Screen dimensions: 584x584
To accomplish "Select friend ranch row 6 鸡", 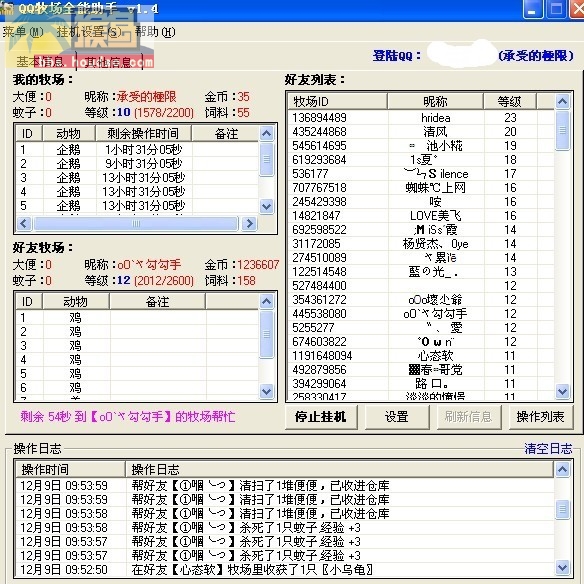I will point(137,388).
